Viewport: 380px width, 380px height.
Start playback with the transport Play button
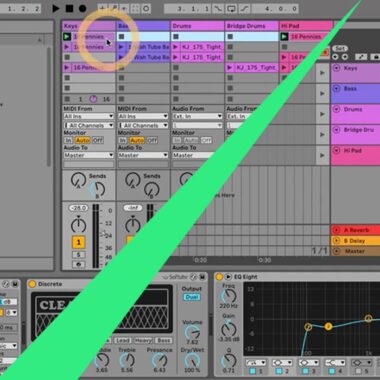56,8
